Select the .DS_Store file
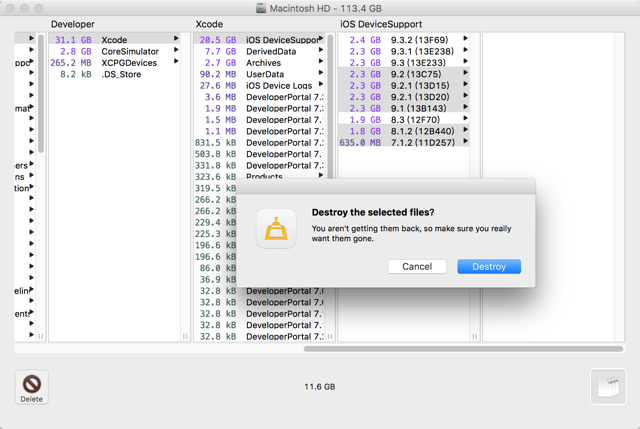640x429 pixels. pos(114,74)
